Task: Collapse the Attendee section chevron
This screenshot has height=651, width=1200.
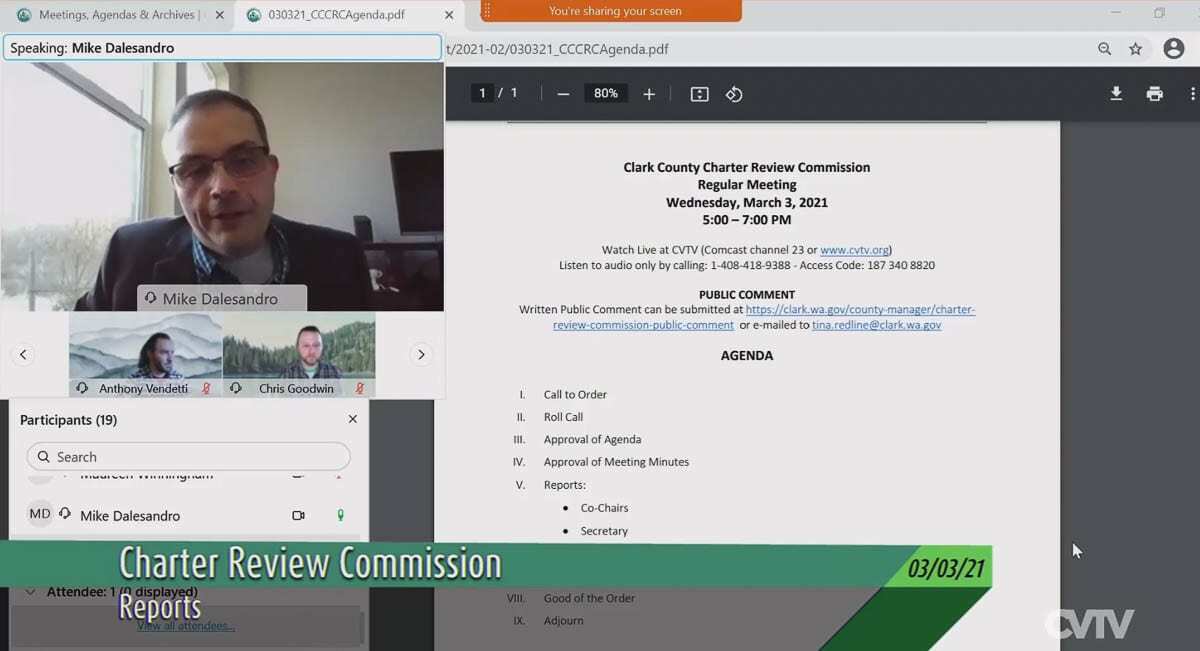Action: click(x=30, y=592)
